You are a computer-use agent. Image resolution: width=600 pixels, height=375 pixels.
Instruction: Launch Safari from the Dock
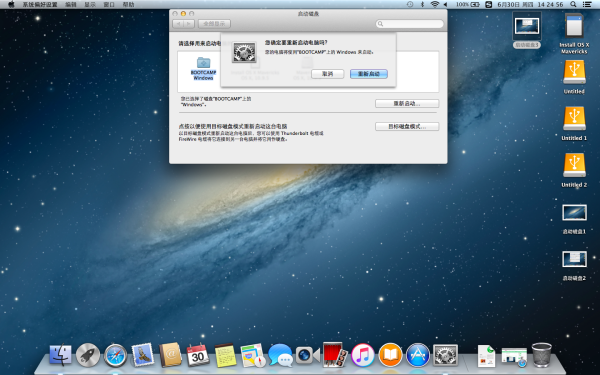(x=116, y=355)
